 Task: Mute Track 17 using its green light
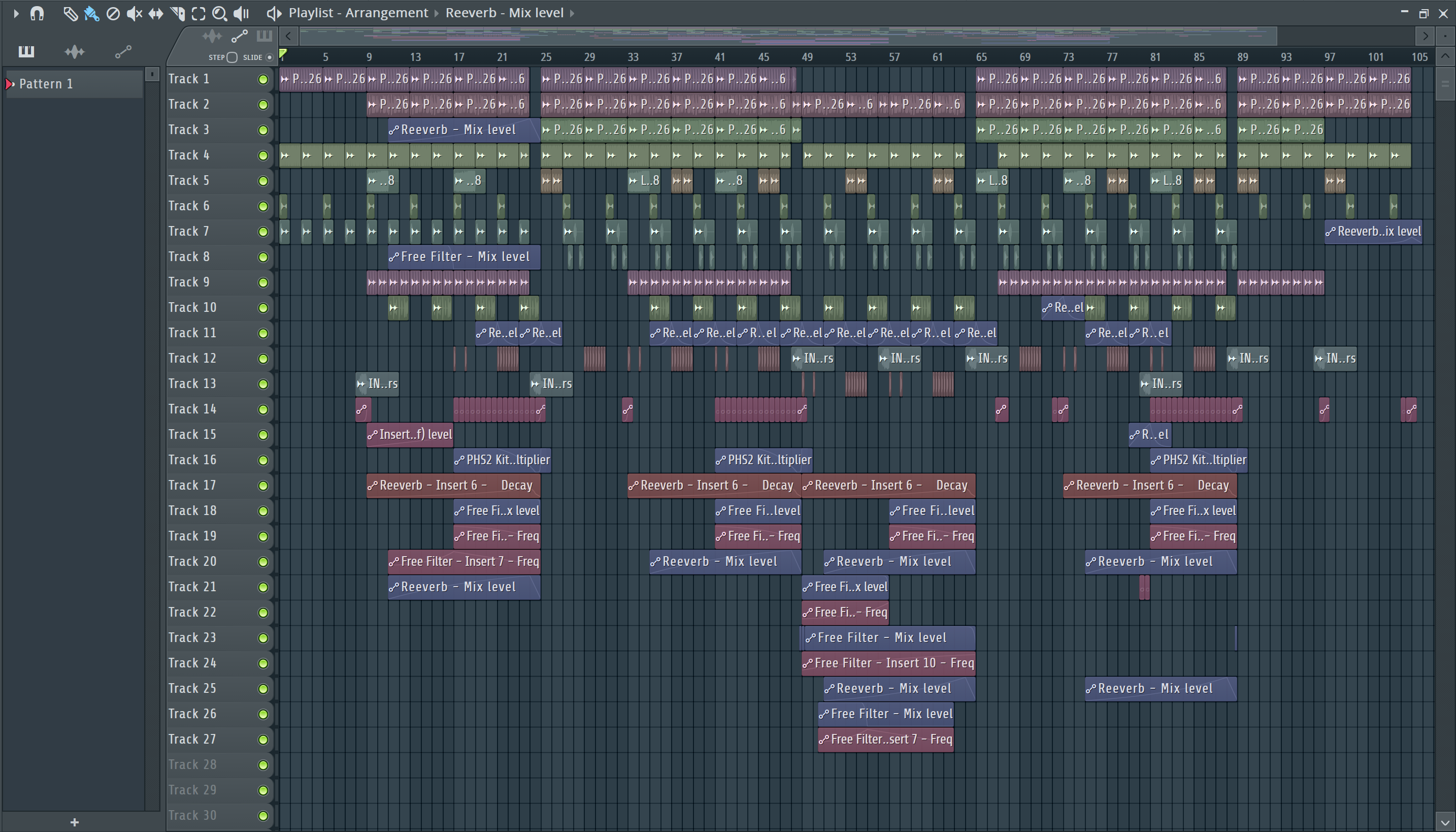tap(263, 486)
